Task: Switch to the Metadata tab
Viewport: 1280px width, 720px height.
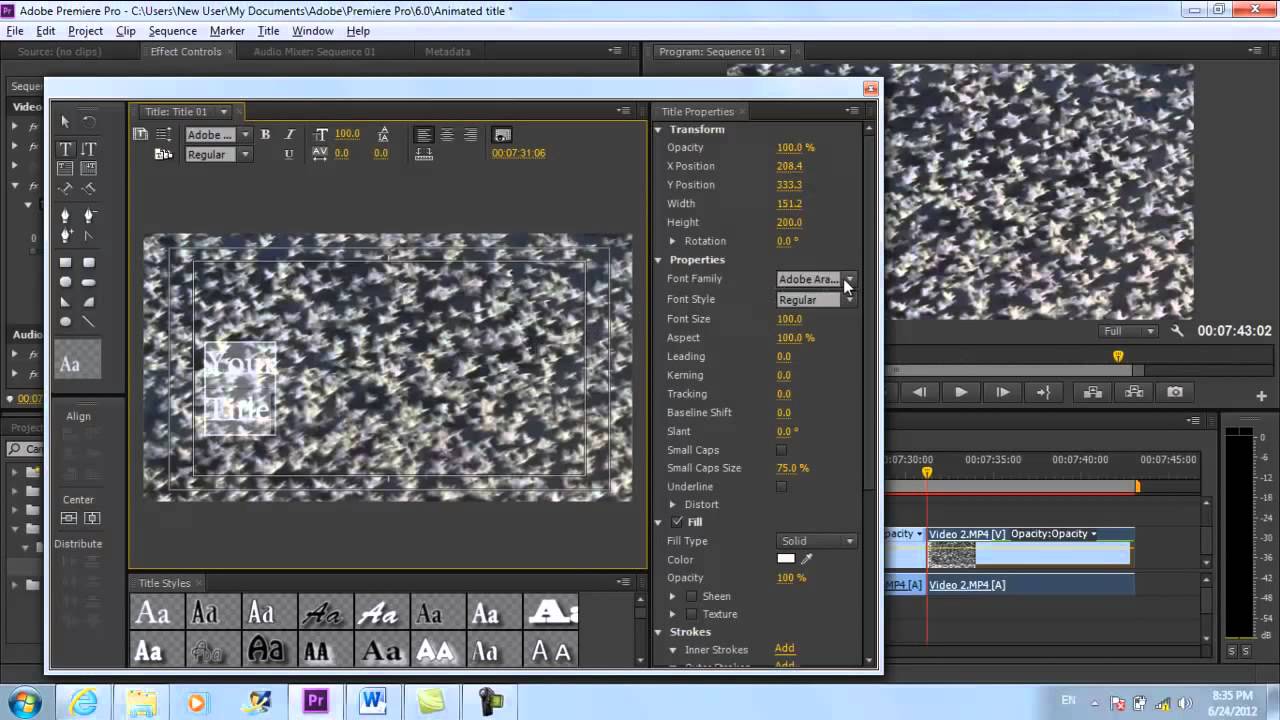Action: [x=447, y=52]
